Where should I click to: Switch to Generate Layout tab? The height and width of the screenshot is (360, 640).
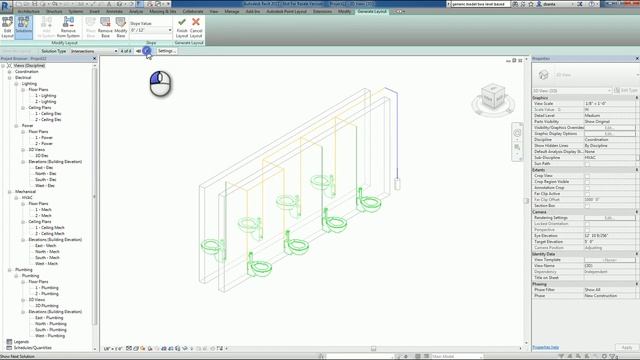click(372, 11)
